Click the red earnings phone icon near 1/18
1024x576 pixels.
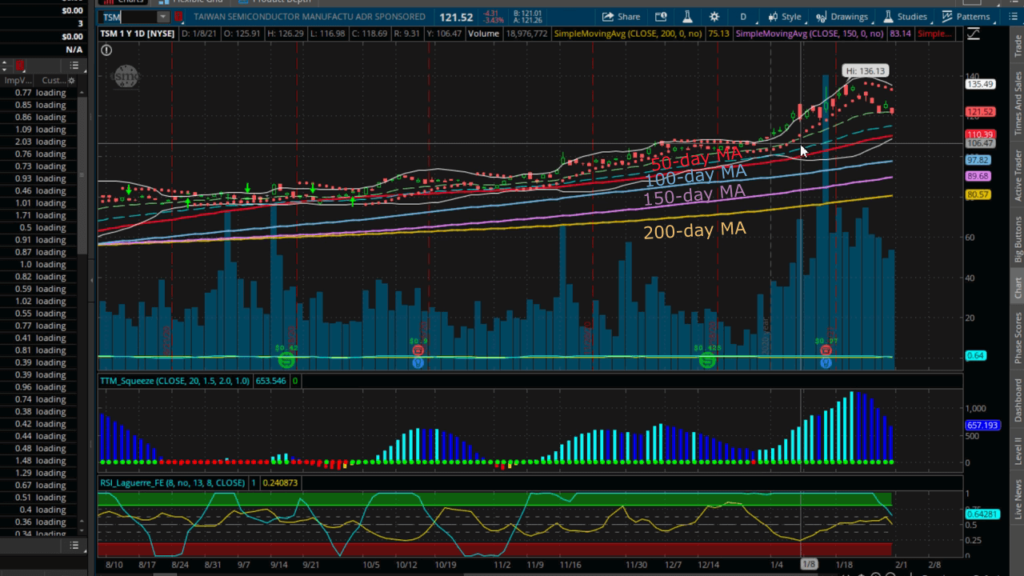coord(826,351)
